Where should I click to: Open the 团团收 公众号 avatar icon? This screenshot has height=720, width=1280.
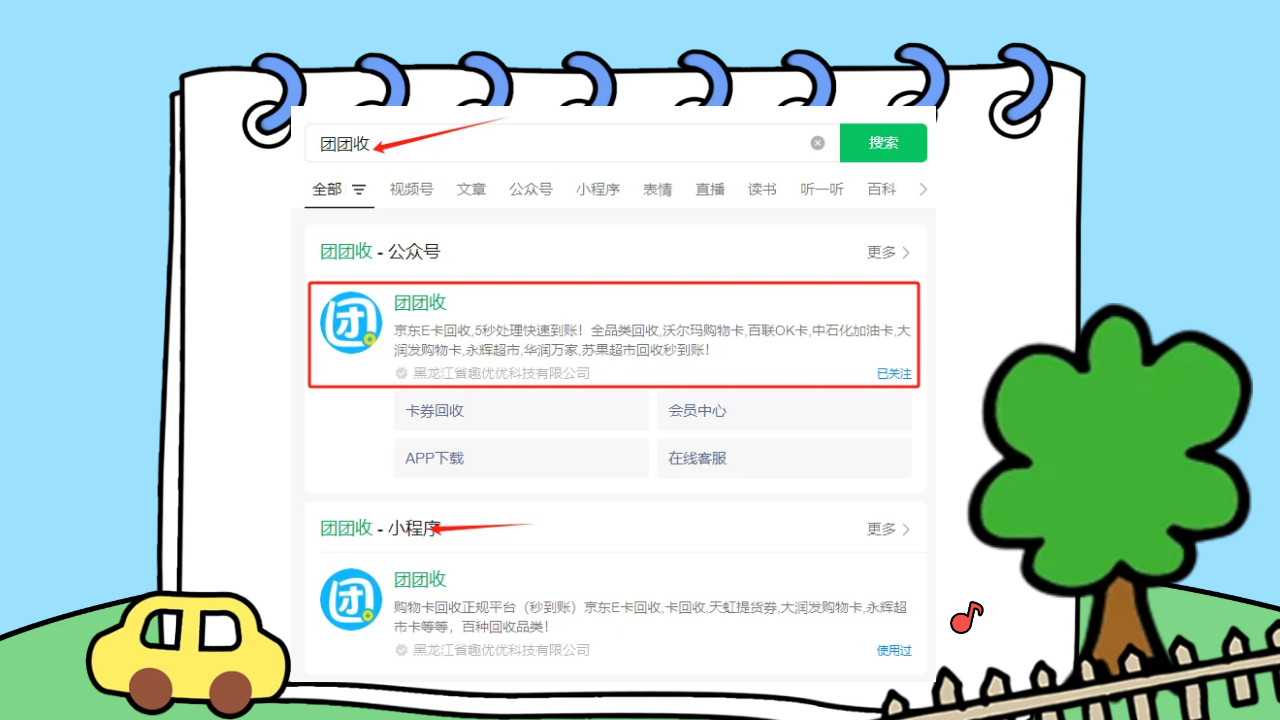(350, 322)
